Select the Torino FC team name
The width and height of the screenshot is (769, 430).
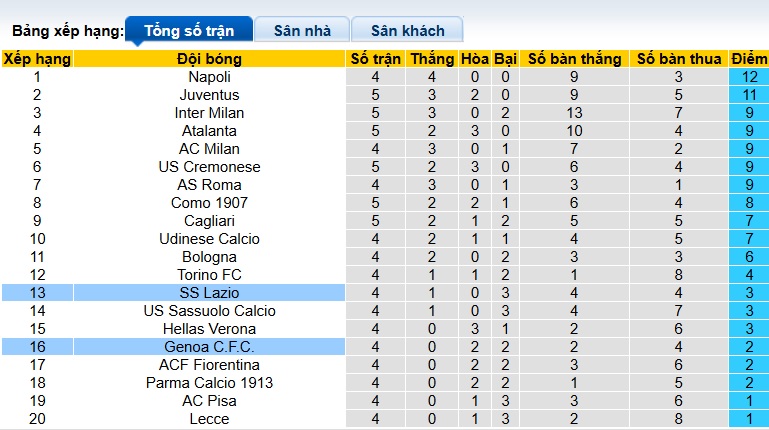[209, 275]
